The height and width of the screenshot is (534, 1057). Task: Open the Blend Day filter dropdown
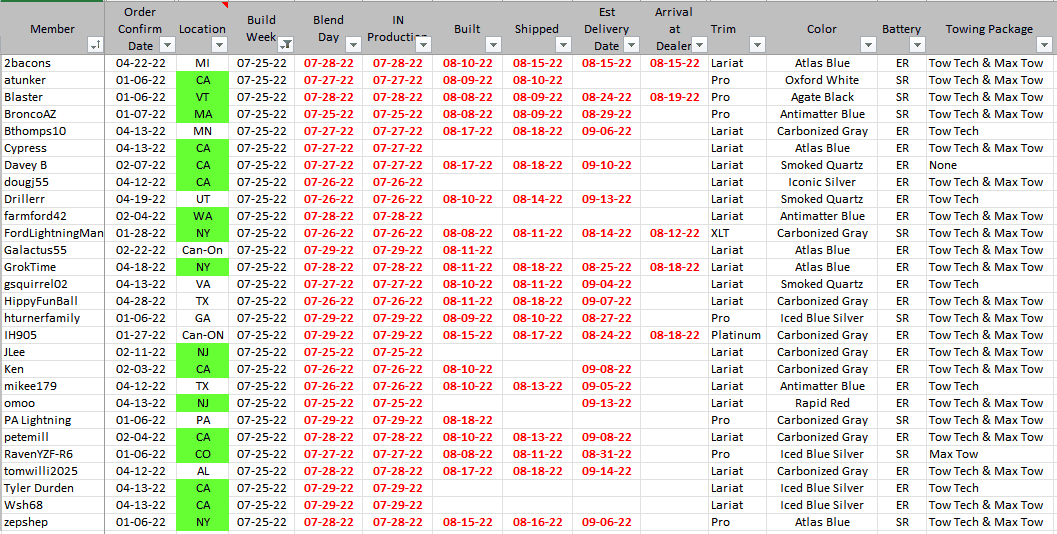point(353,45)
